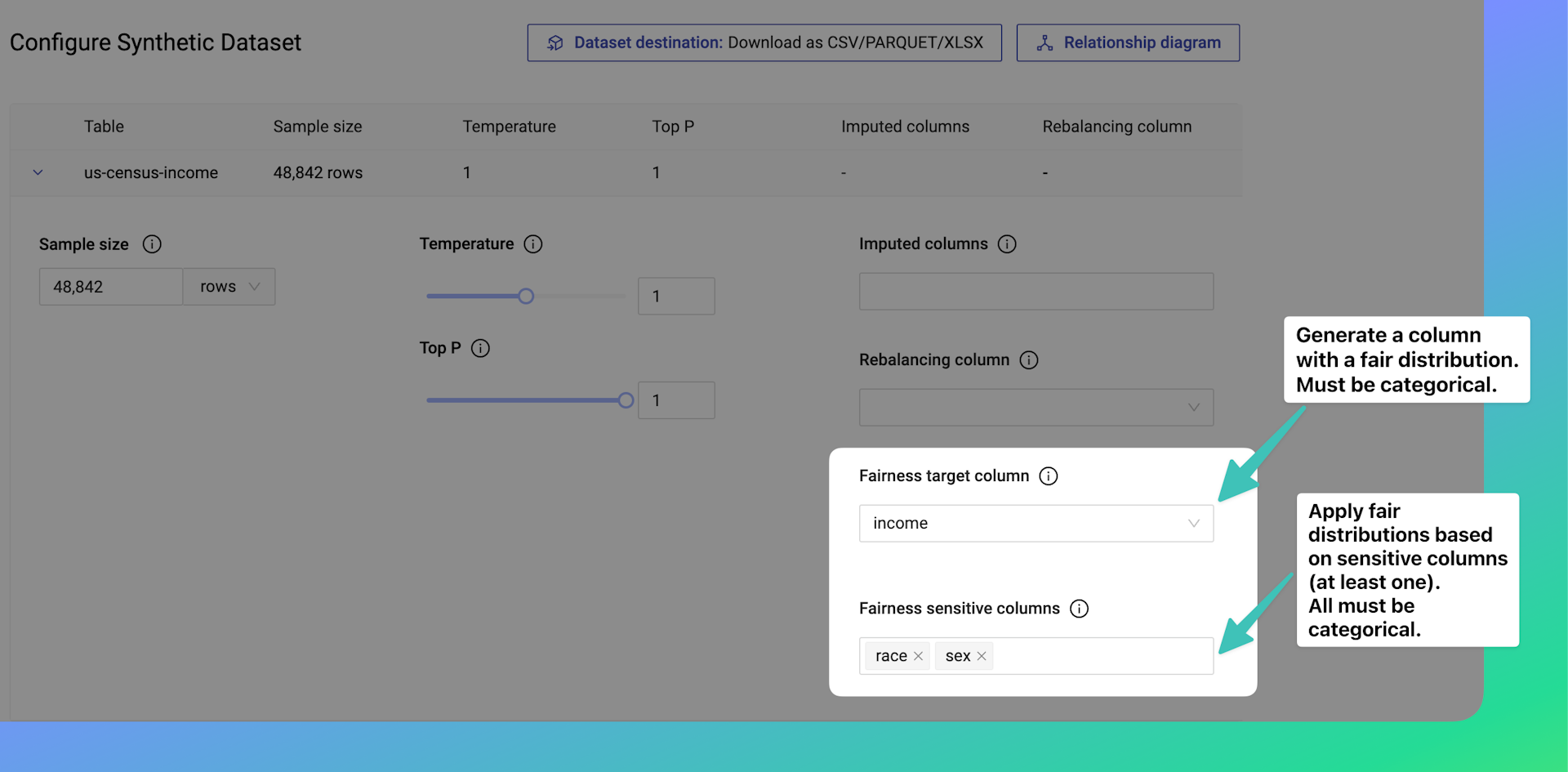Click the Sample size 48,842 input field
The height and width of the screenshot is (772, 1568).
click(x=111, y=287)
